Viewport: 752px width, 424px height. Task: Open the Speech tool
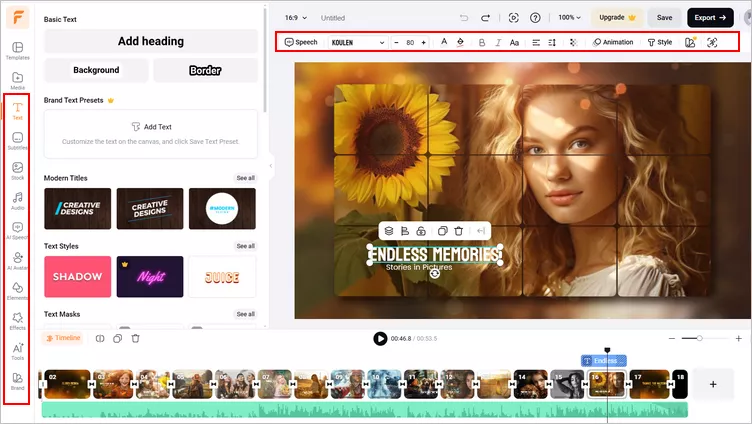[x=301, y=42]
